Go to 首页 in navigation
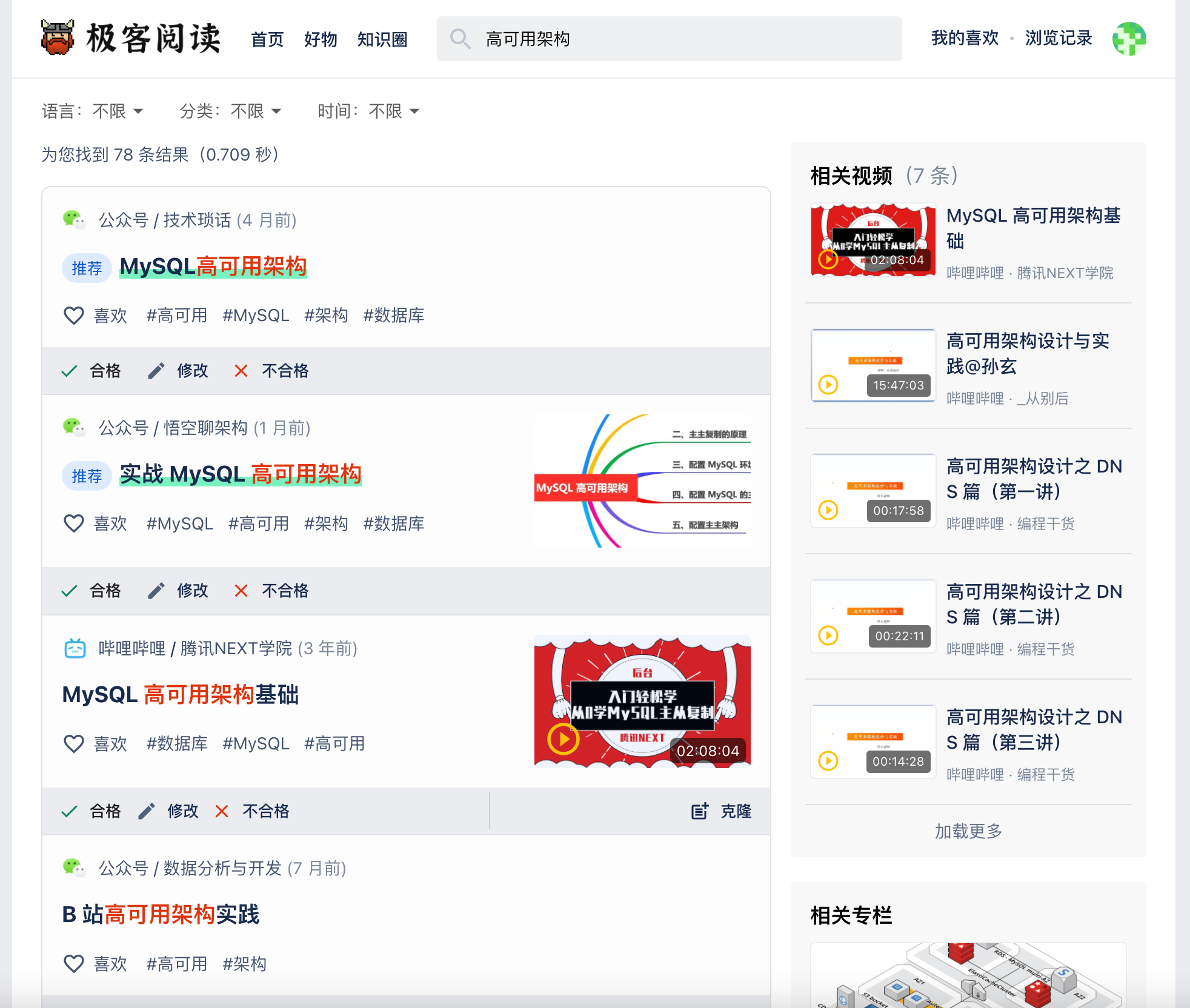 click(267, 39)
